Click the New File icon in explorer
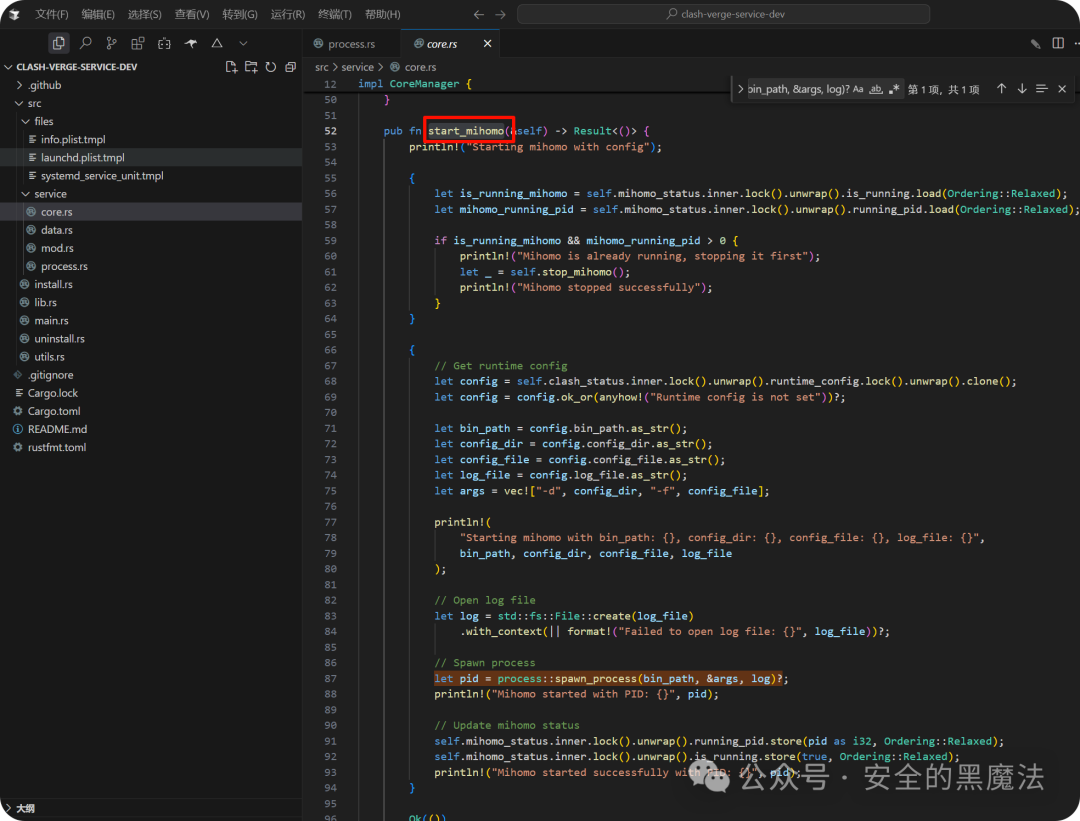This screenshot has height=821, width=1080. 231,67
